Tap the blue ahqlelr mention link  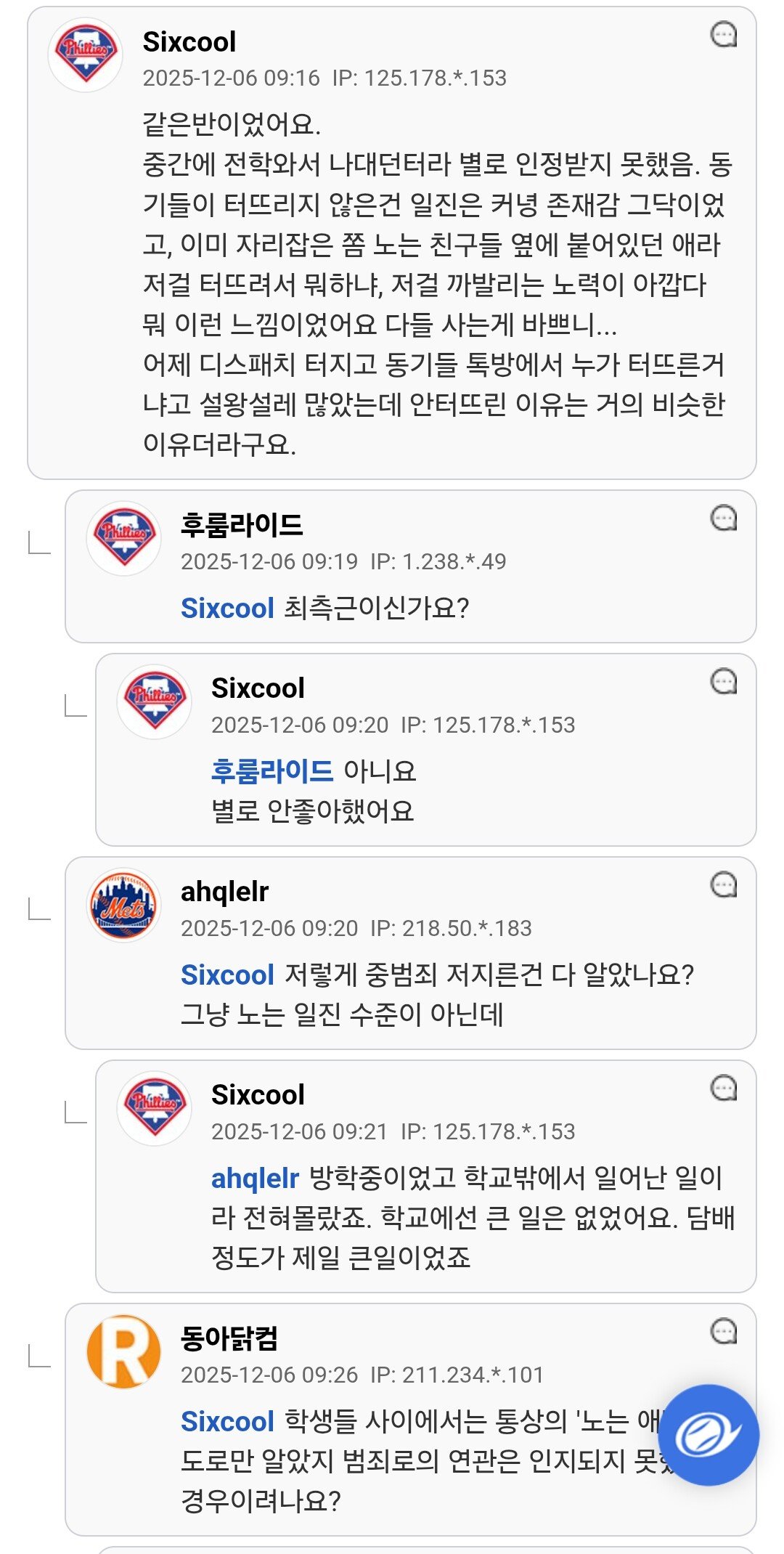point(255,1178)
